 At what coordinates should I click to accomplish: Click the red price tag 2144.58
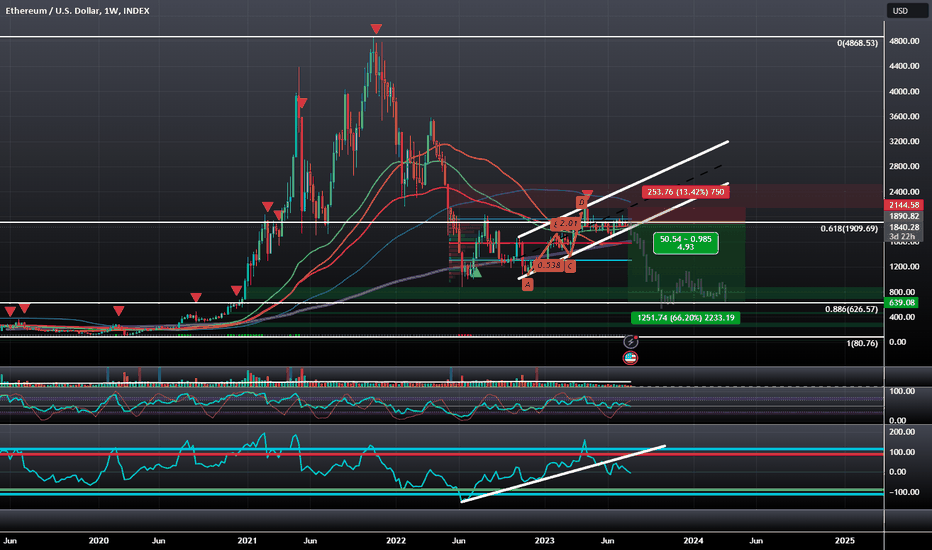(x=904, y=205)
